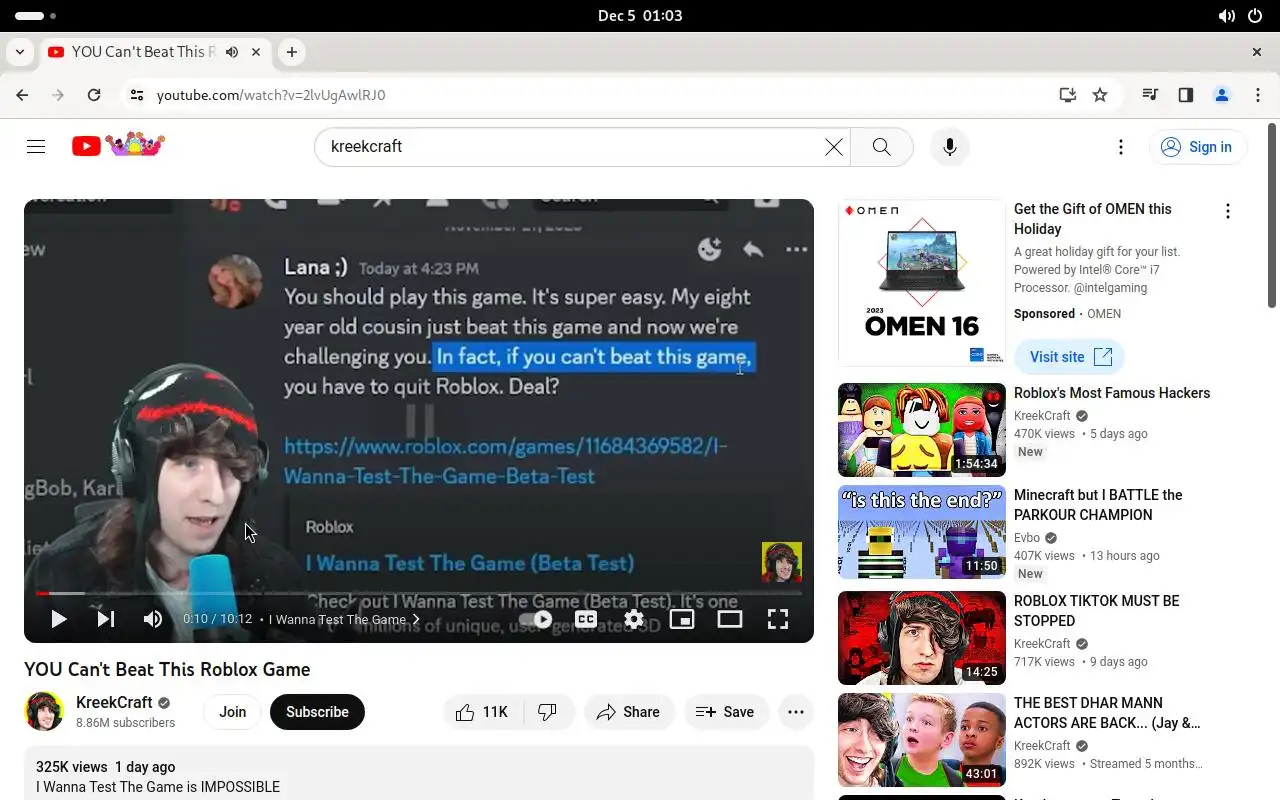Switch to theater mode

[x=730, y=619]
